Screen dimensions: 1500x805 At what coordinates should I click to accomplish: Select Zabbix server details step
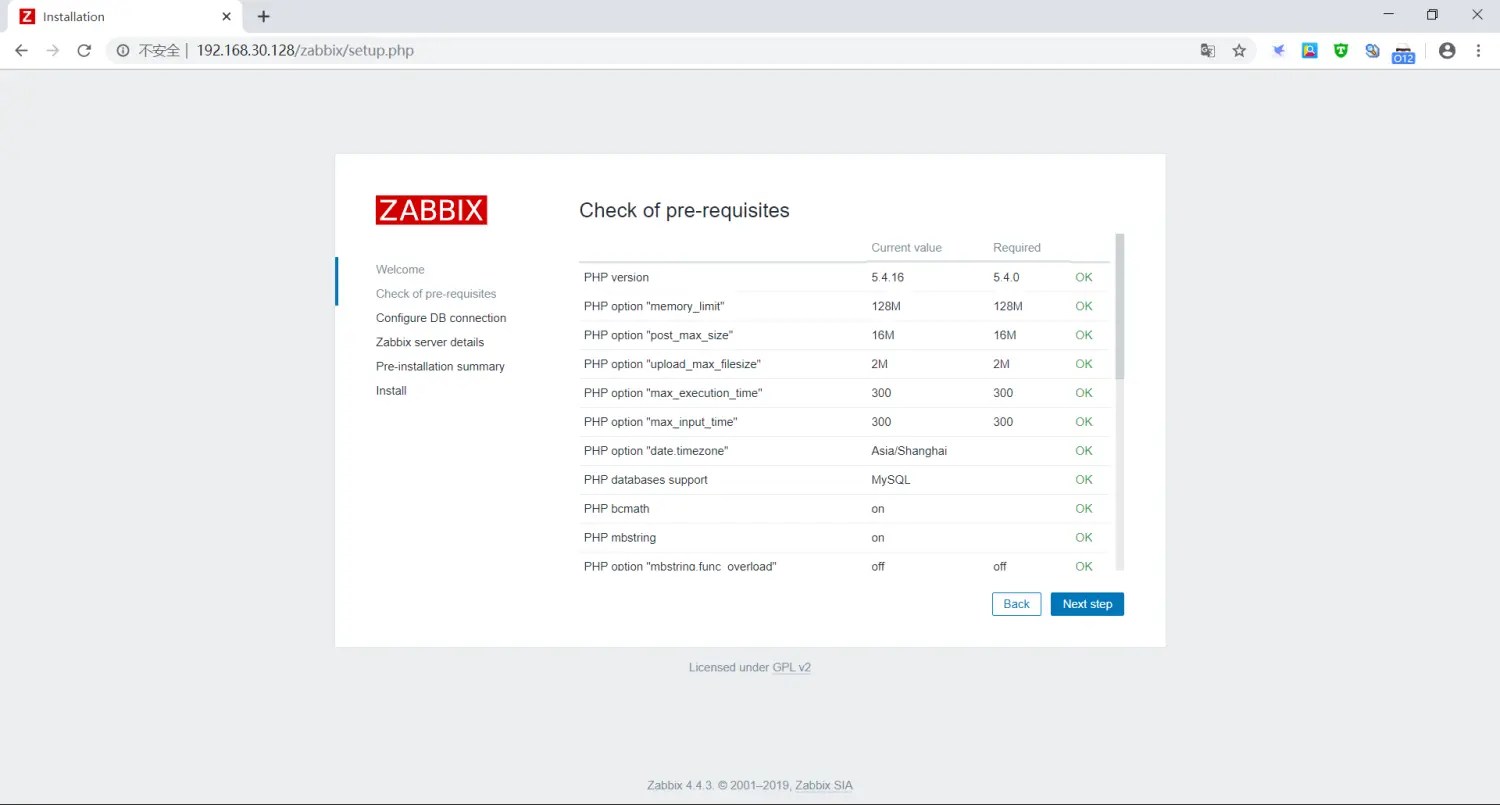[430, 342]
